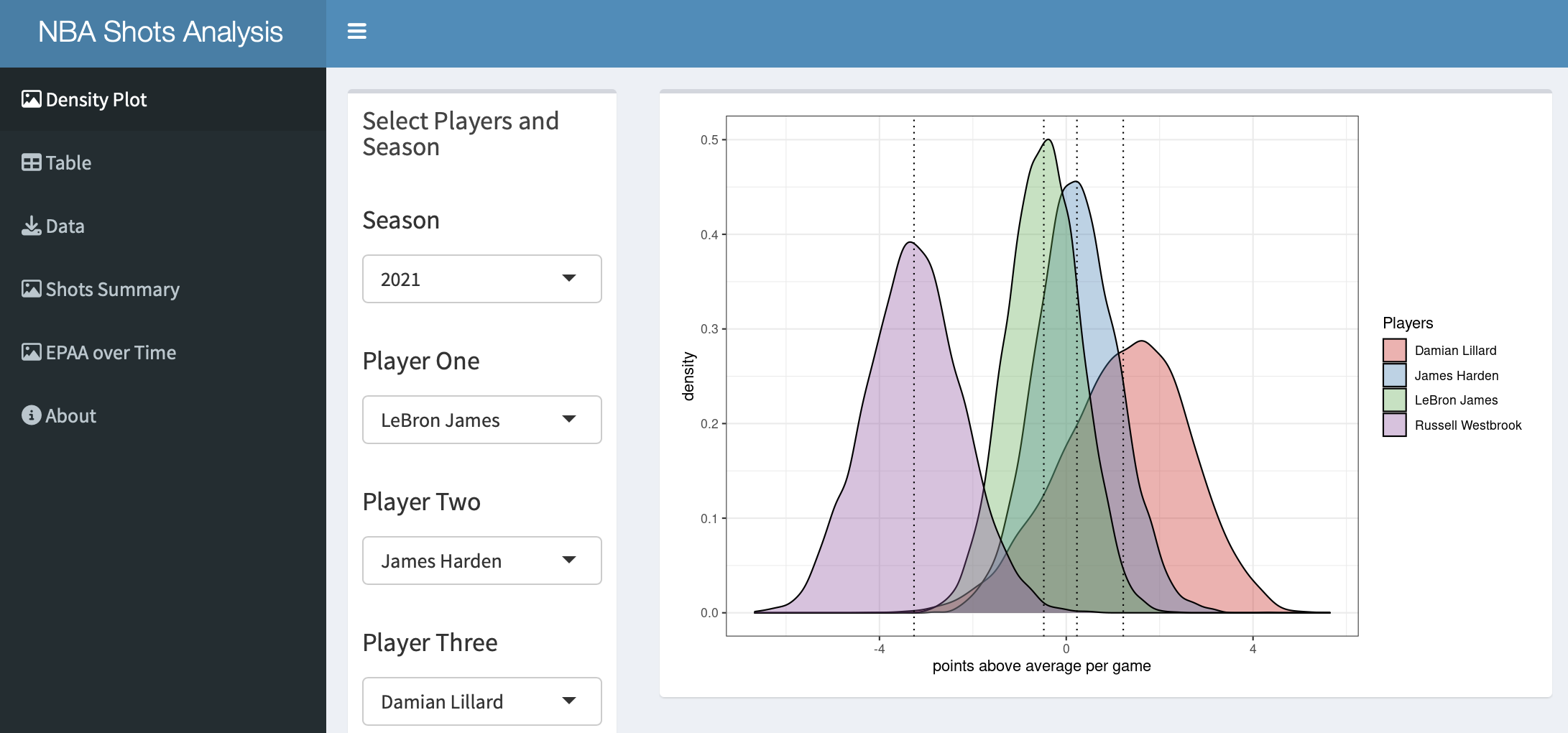
Task: Click the Shots Summary image icon
Action: click(x=31, y=289)
